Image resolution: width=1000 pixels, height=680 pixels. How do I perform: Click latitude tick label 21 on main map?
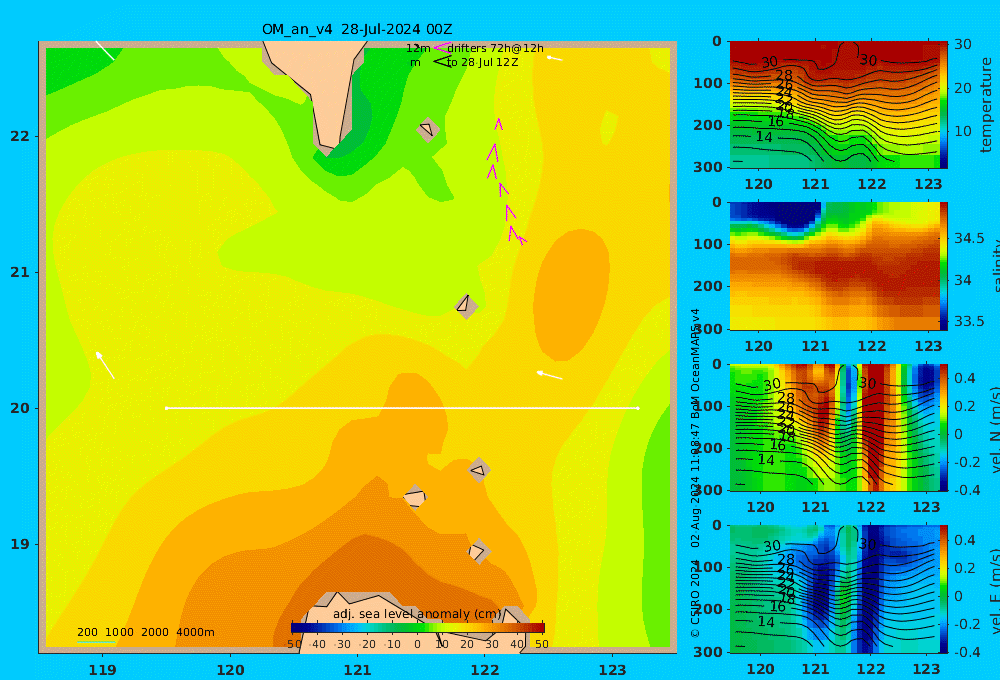20,272
